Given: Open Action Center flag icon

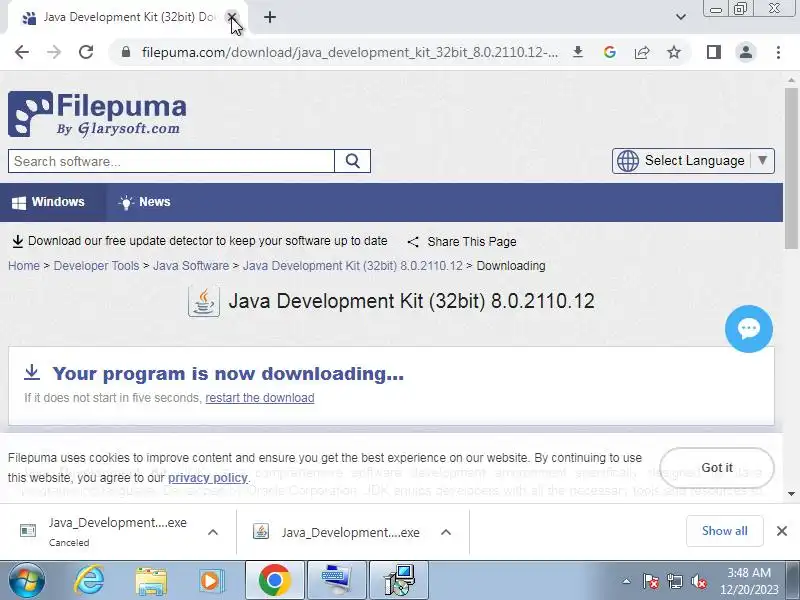Looking at the screenshot, I should [651, 581].
